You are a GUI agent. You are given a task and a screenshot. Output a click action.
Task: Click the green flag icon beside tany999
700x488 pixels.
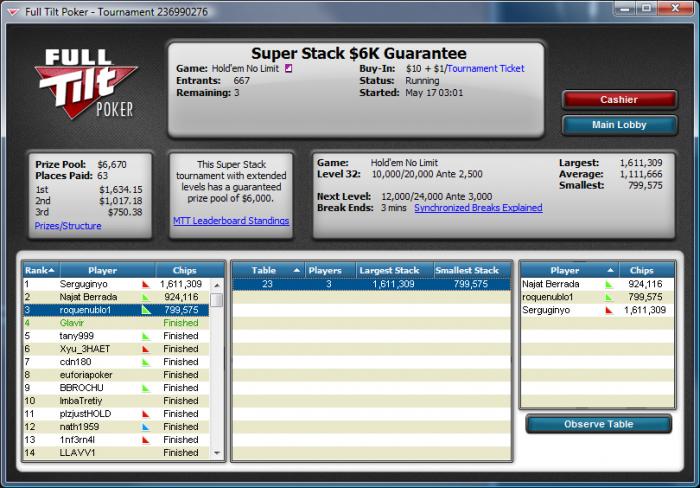(x=146, y=336)
